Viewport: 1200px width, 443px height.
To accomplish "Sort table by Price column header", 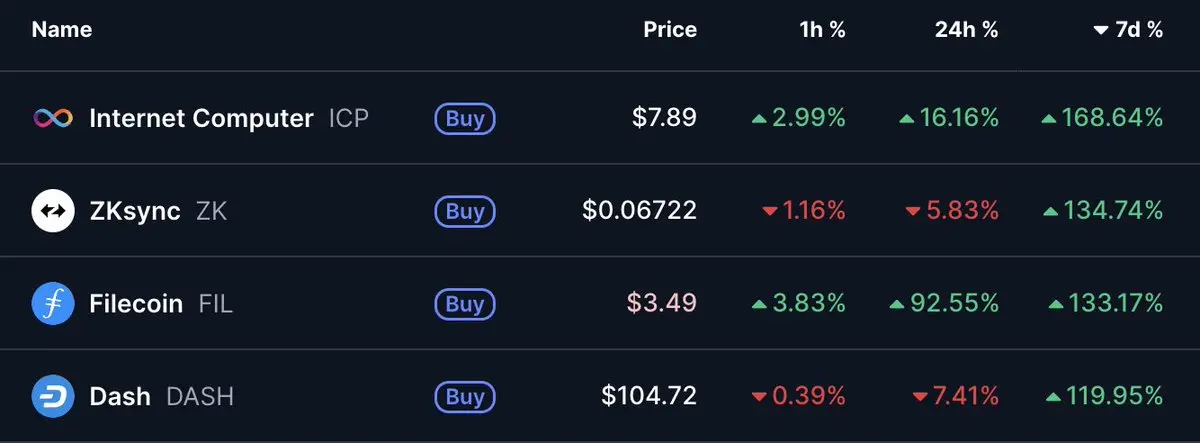I will 670,30.
